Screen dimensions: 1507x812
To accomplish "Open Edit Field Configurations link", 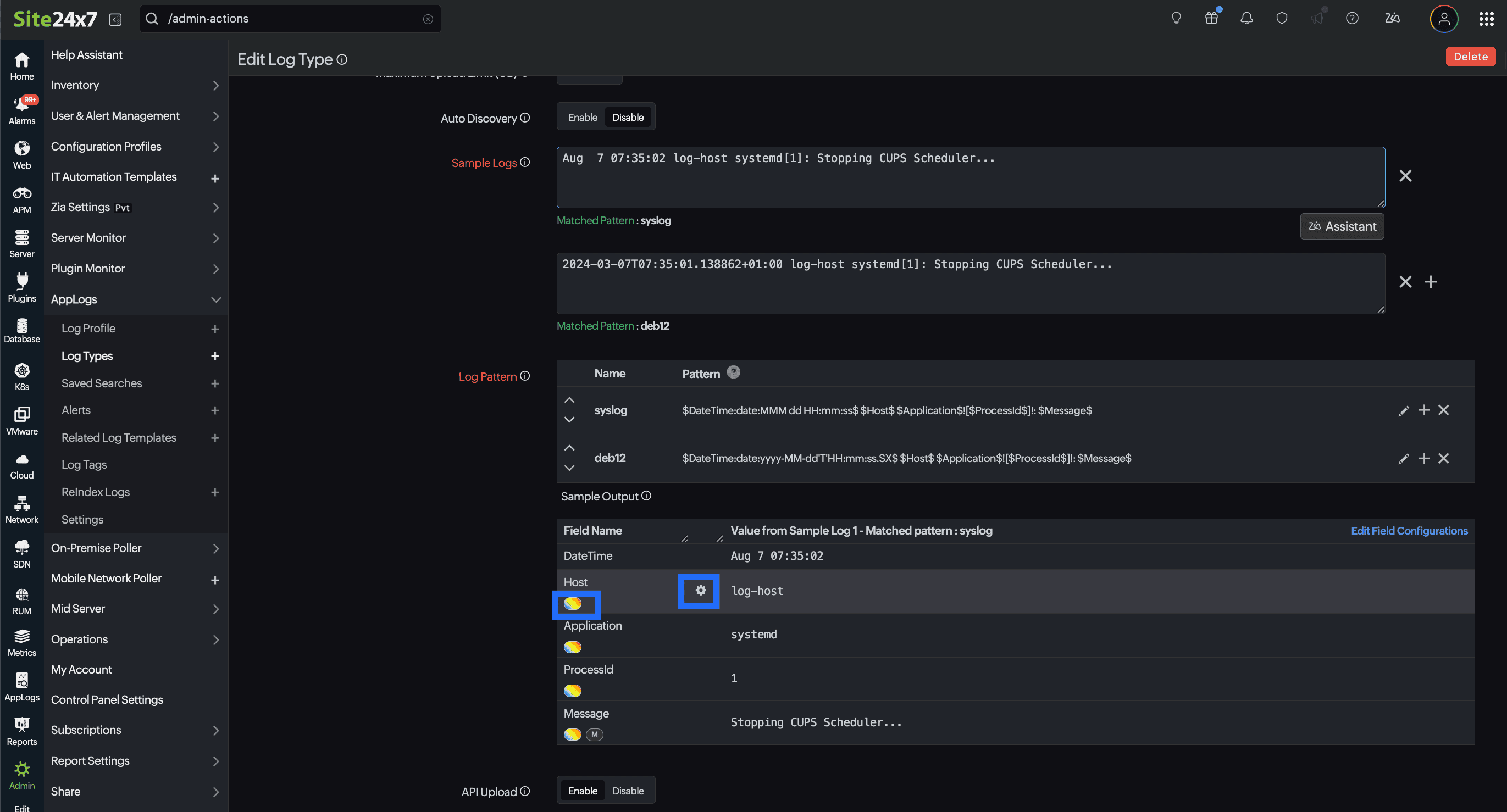I will pyautogui.click(x=1409, y=530).
